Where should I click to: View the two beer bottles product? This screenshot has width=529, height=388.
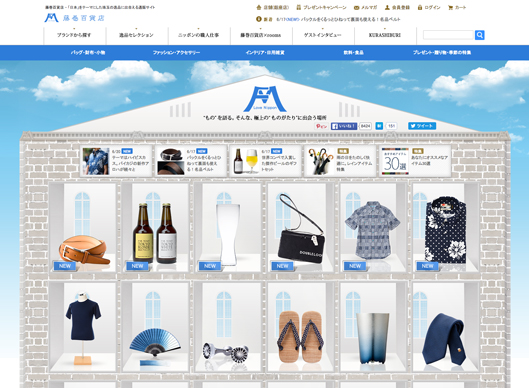click(155, 233)
